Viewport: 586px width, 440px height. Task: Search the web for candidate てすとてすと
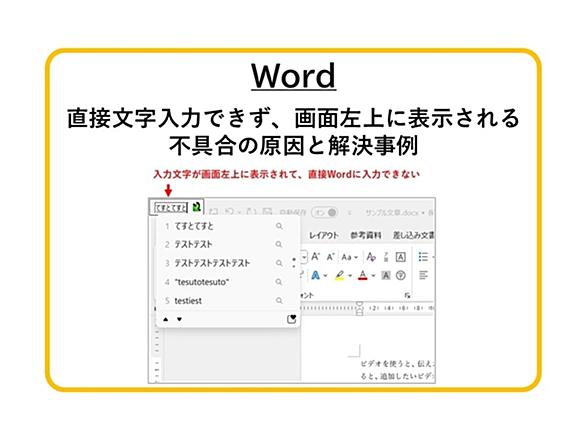point(279,226)
